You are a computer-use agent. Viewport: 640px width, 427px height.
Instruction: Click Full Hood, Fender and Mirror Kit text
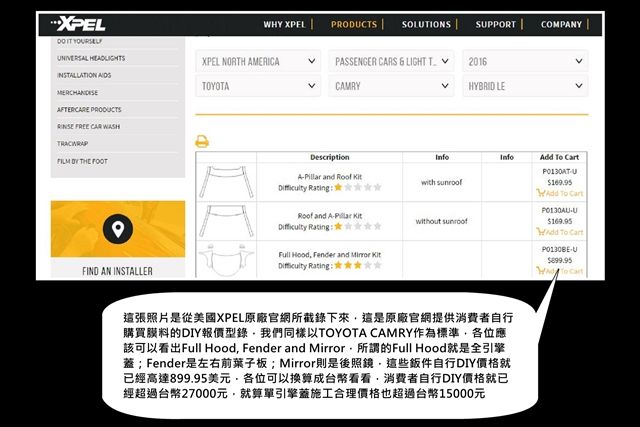pos(330,254)
